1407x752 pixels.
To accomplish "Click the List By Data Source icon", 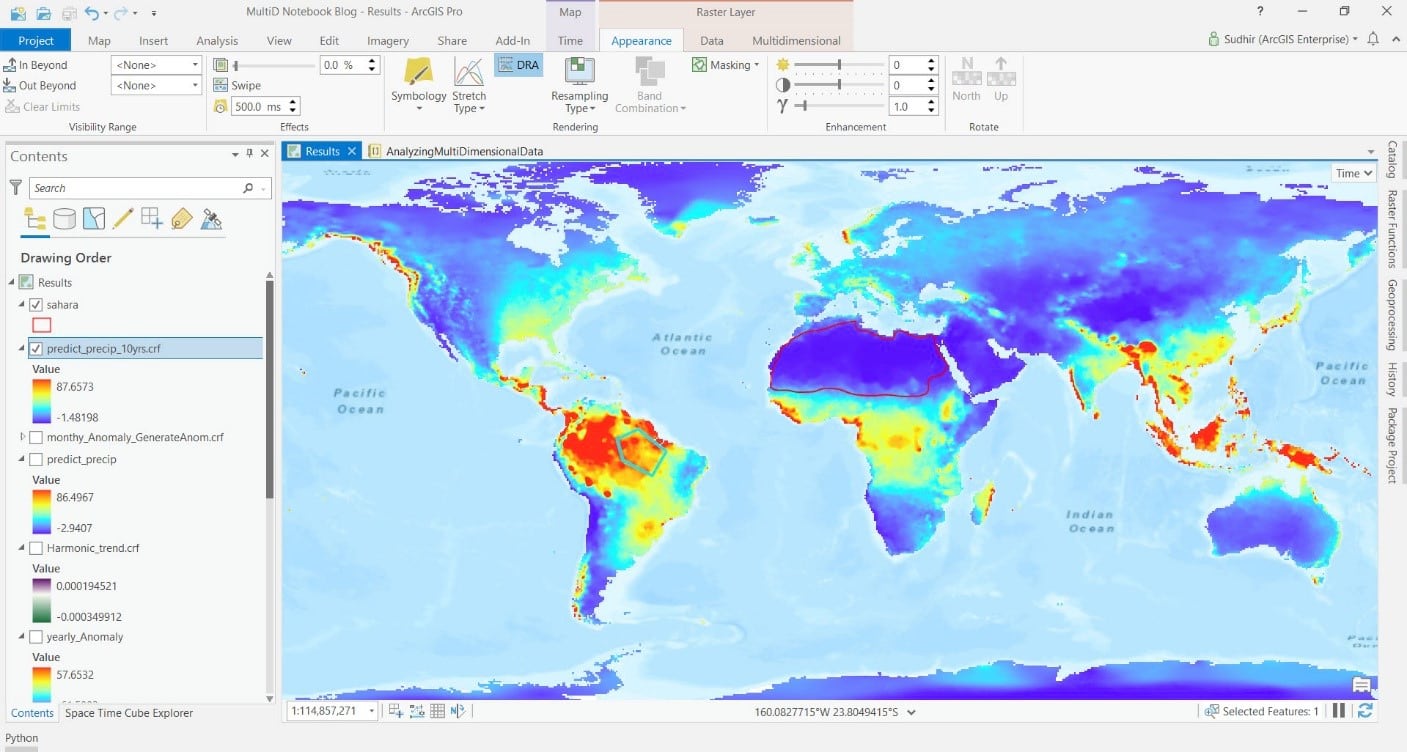I will (x=64, y=218).
